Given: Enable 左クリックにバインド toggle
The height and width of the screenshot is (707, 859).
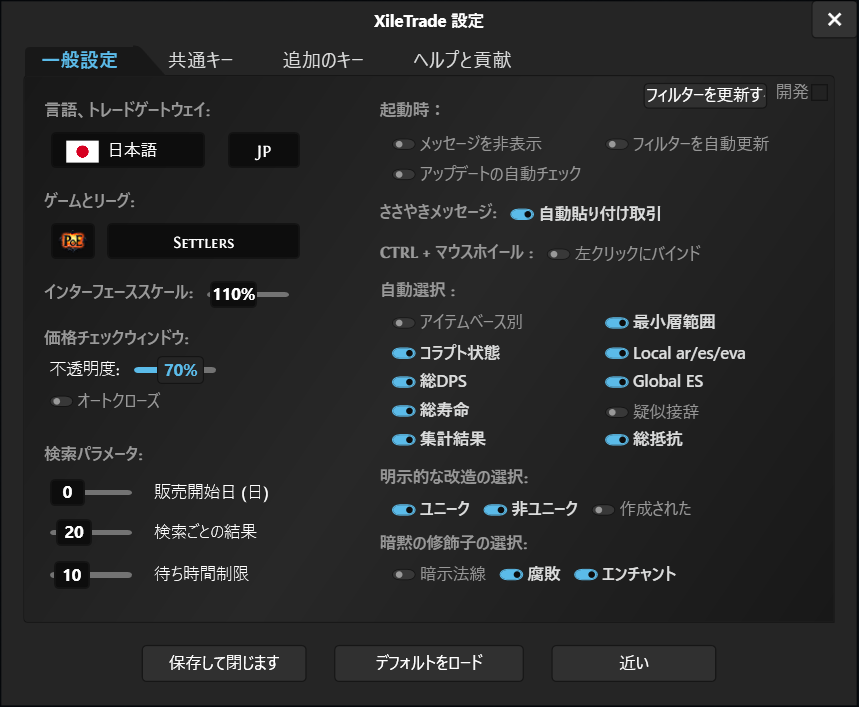Looking at the screenshot, I should click(559, 254).
